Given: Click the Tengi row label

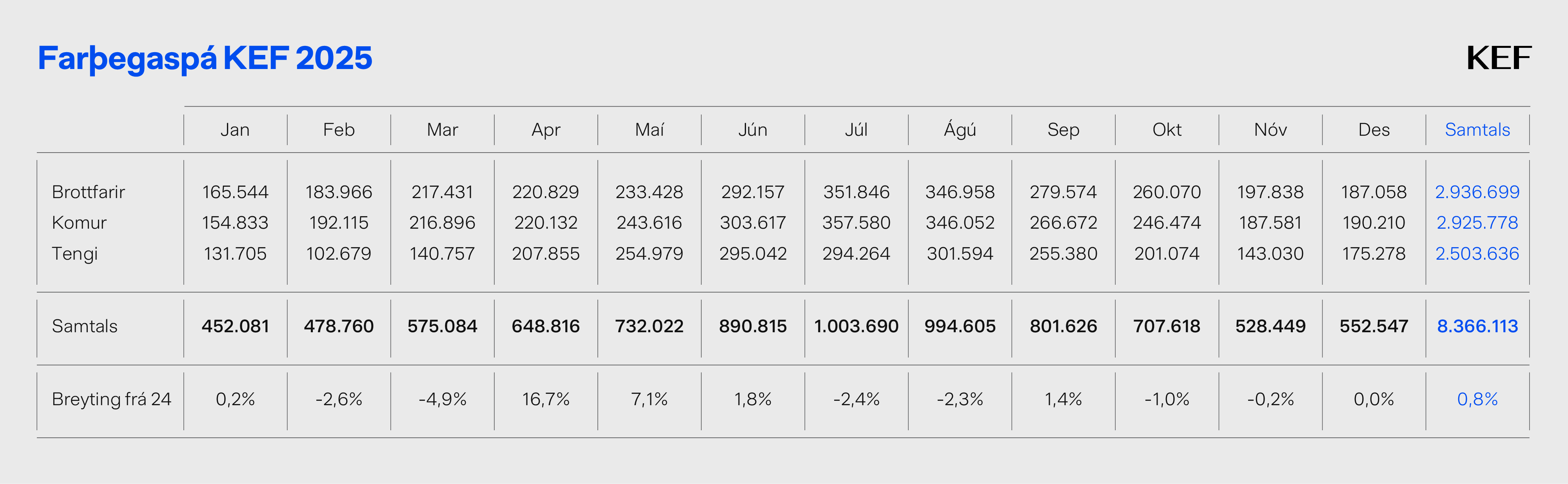Looking at the screenshot, I should click(75, 253).
